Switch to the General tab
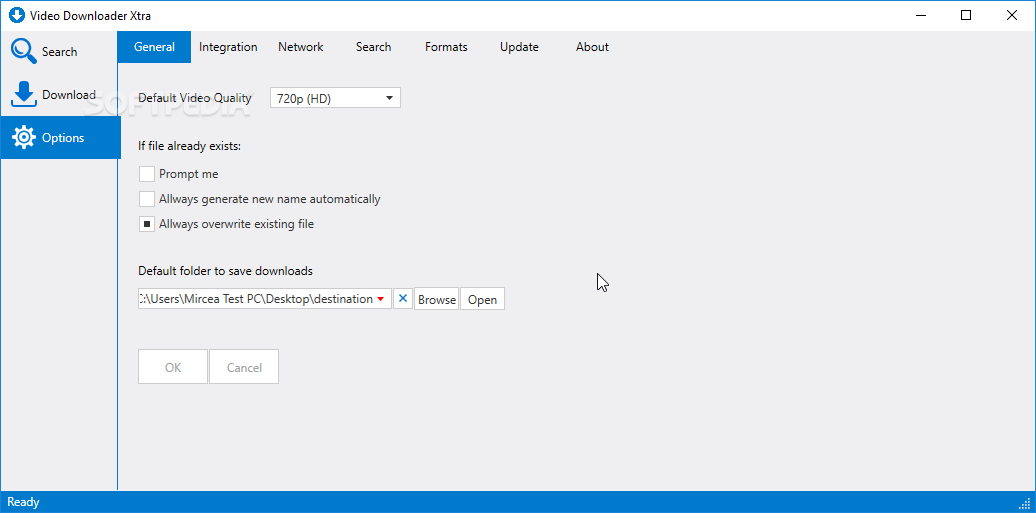Screen dimensions: 1036x513 154,47
